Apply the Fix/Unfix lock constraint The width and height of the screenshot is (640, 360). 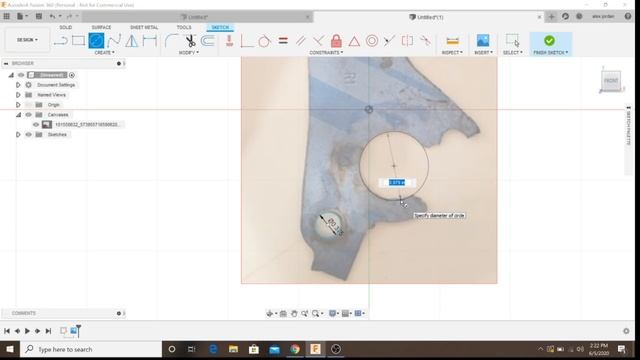pyautogui.click(x=336, y=41)
